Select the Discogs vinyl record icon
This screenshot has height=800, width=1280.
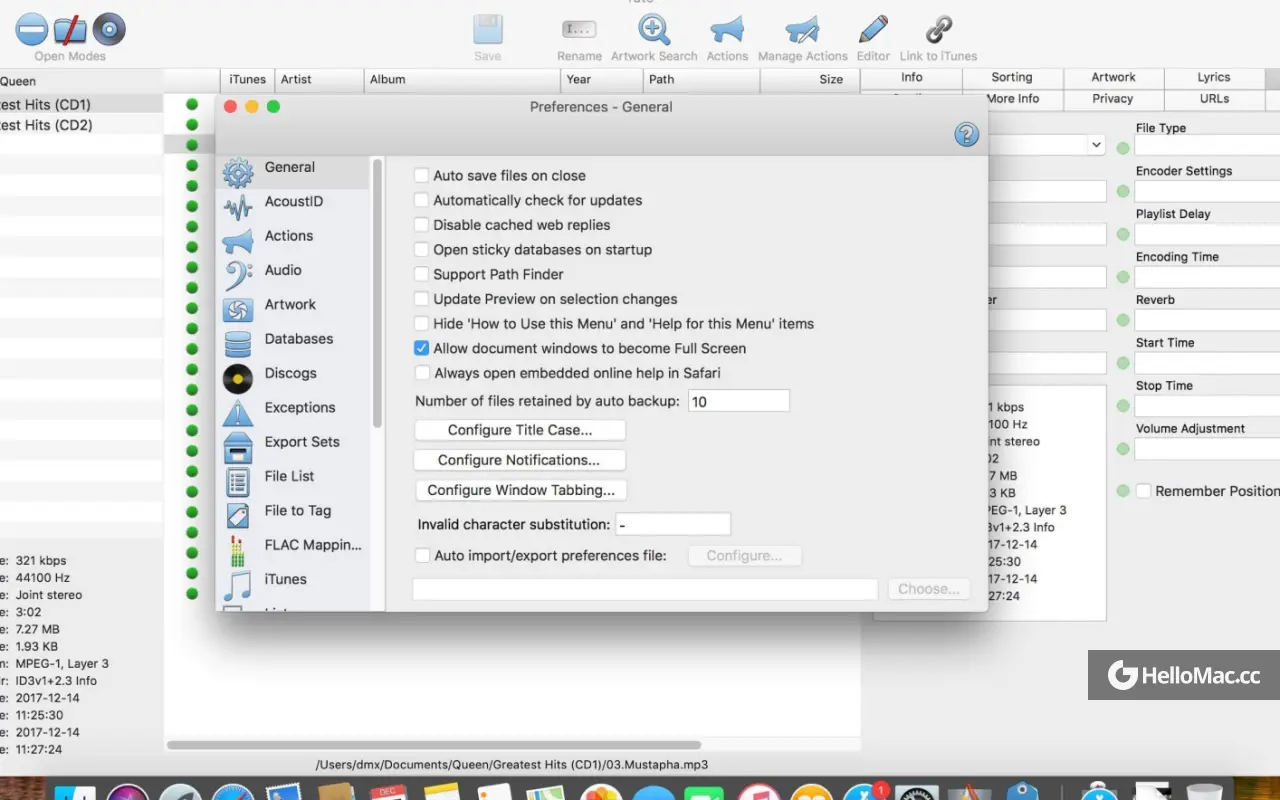click(238, 378)
